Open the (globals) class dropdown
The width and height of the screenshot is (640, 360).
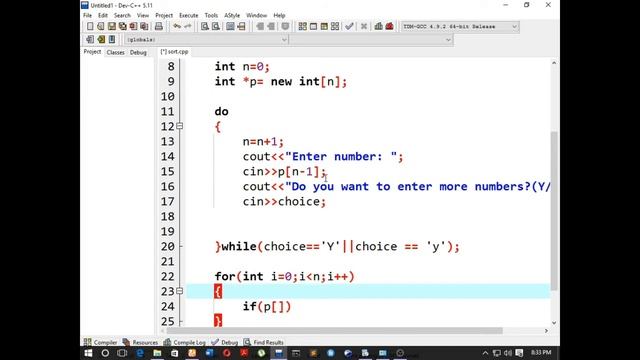(206, 40)
